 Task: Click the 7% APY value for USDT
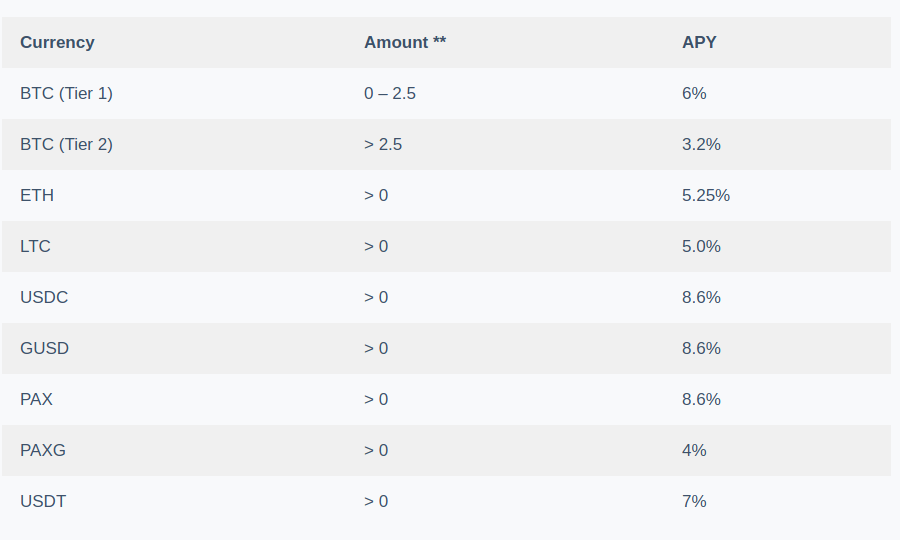[x=694, y=502]
